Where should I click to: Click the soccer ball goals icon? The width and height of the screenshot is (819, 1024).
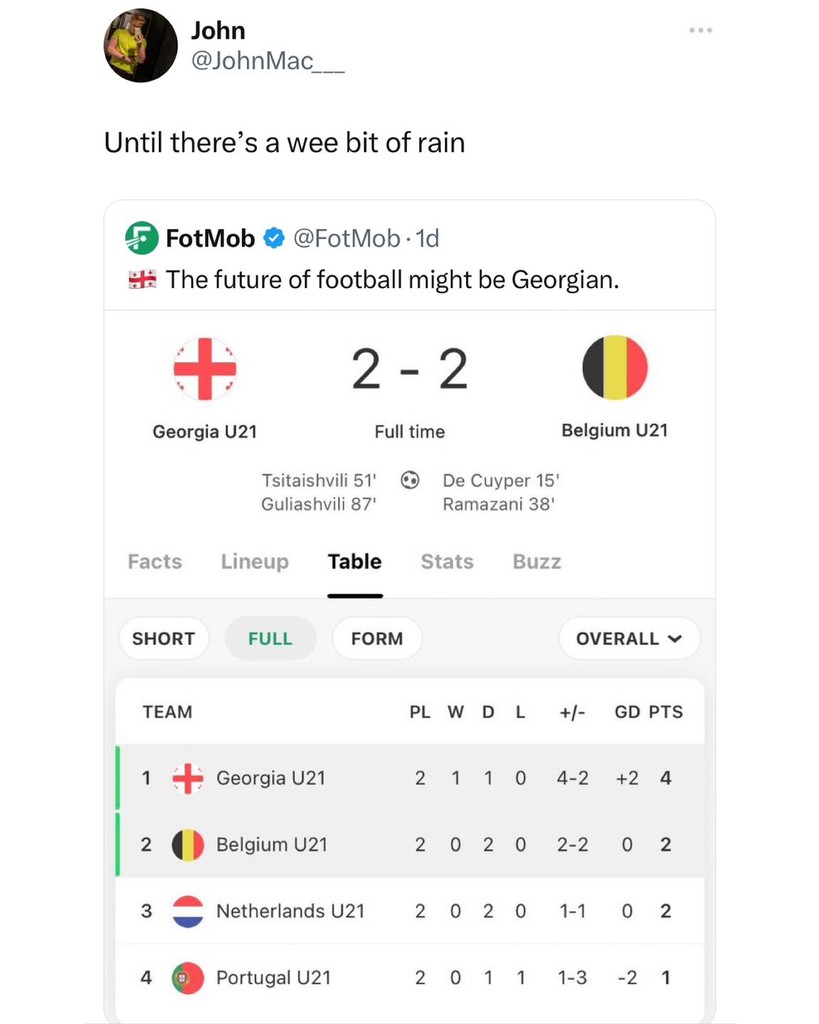(409, 480)
